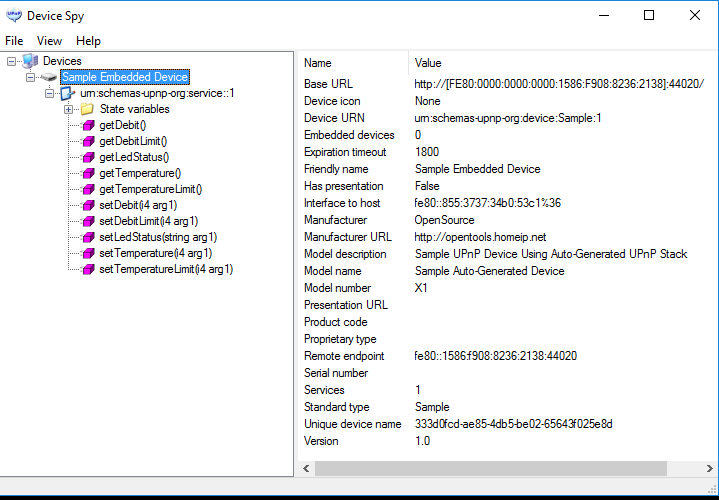Select setDebitLimit(i4 arg1) action
This screenshot has width=719, height=500.
tap(148, 221)
